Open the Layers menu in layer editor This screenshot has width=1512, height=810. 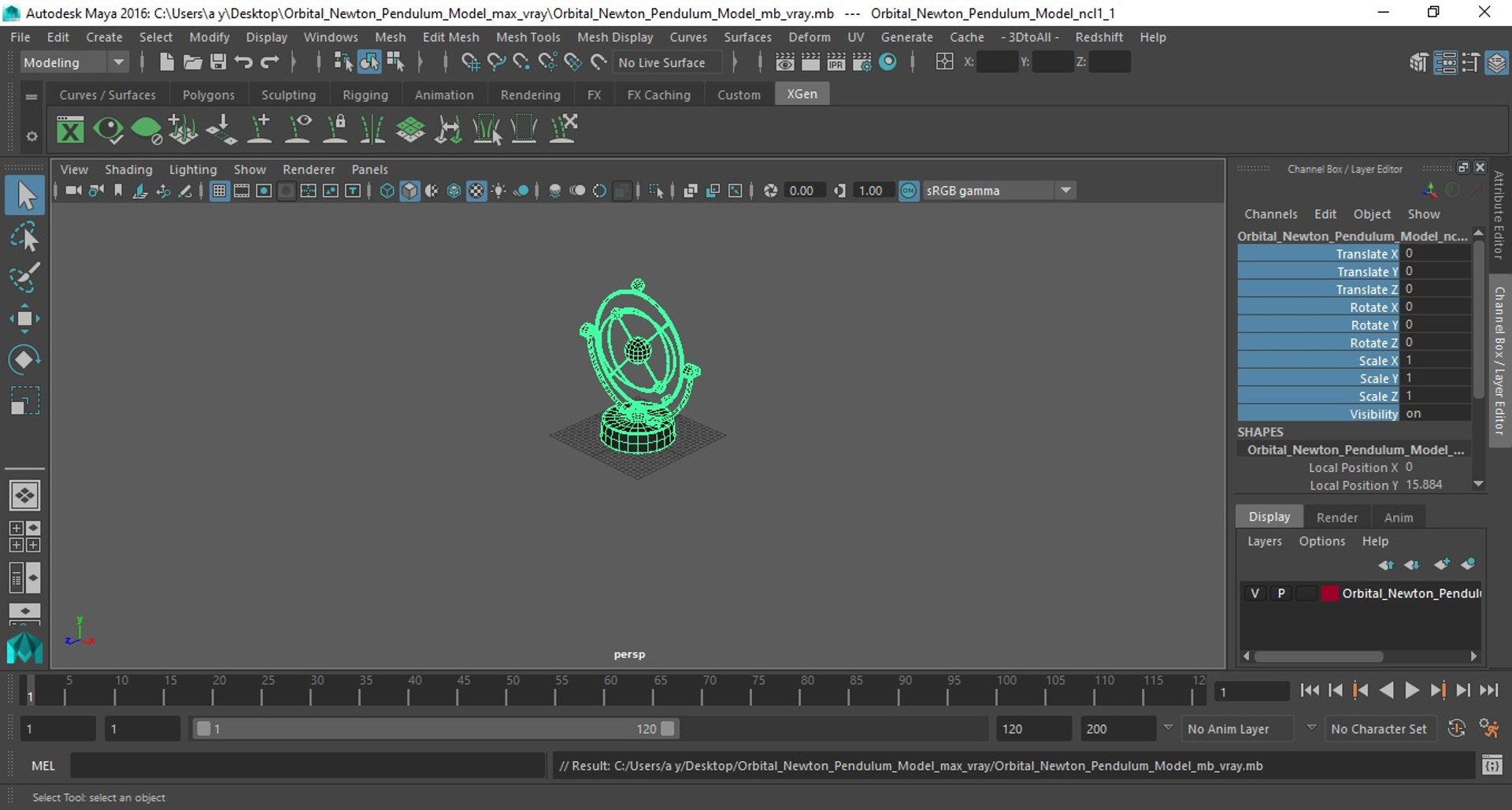click(1264, 541)
